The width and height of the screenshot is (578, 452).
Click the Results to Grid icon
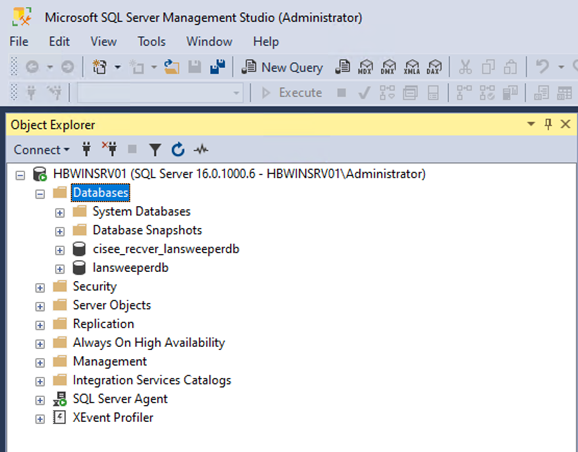click(x=564, y=93)
